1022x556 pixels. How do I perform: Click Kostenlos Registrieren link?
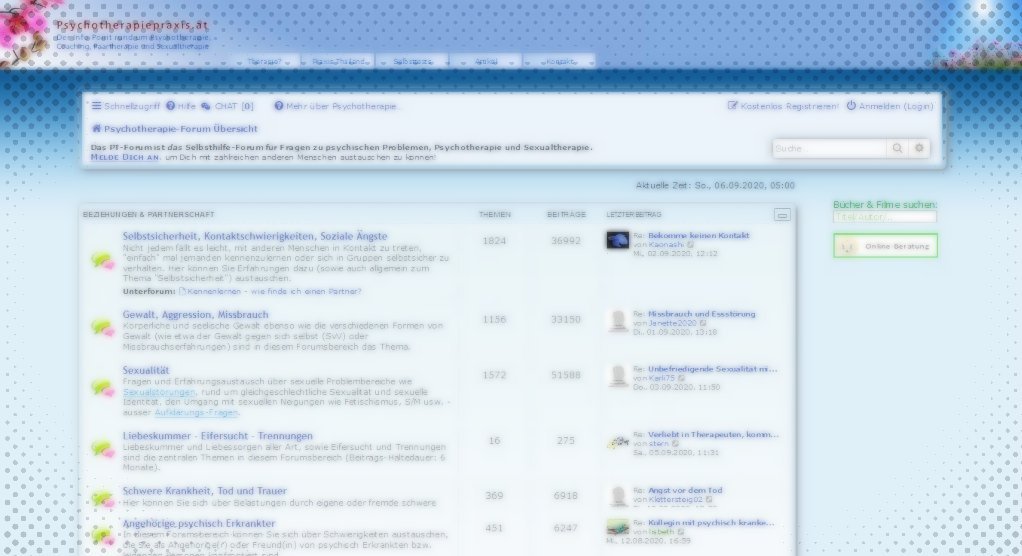(x=783, y=106)
